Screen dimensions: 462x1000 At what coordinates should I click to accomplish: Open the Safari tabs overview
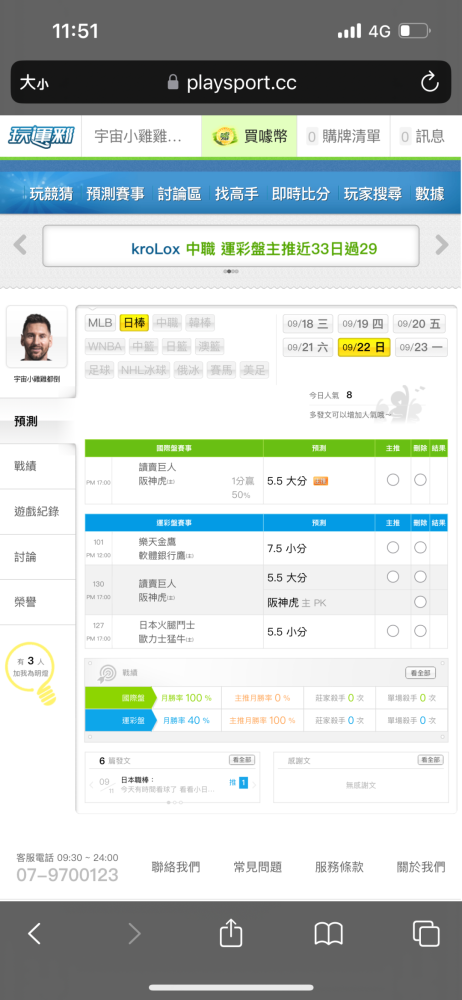tap(426, 934)
